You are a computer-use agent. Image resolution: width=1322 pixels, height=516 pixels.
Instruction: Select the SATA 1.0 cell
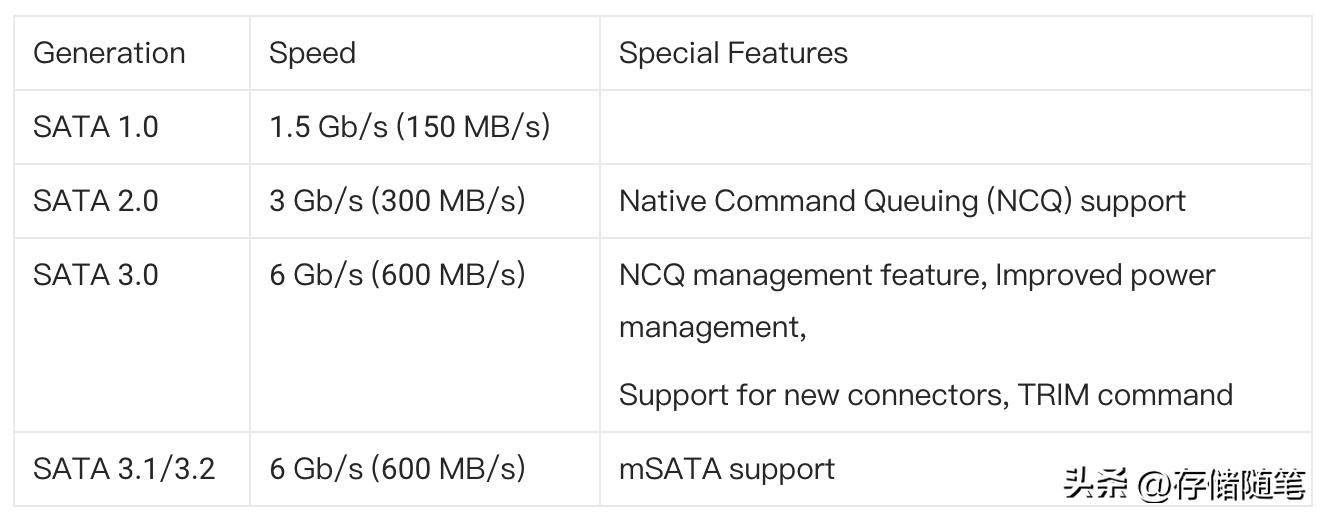[96, 127]
